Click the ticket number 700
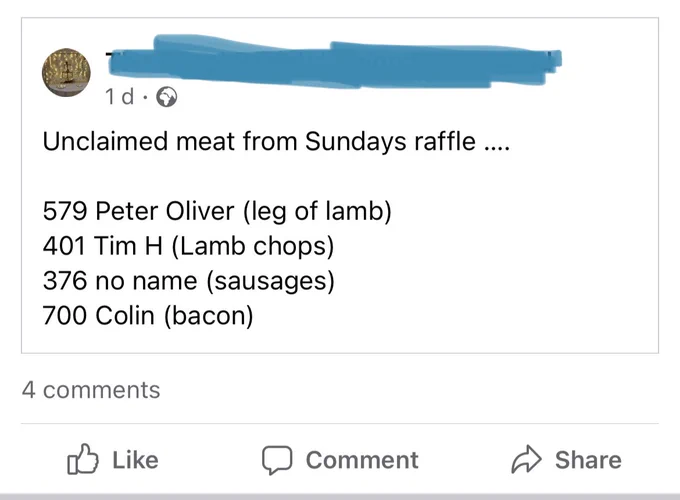 [x=64, y=315]
